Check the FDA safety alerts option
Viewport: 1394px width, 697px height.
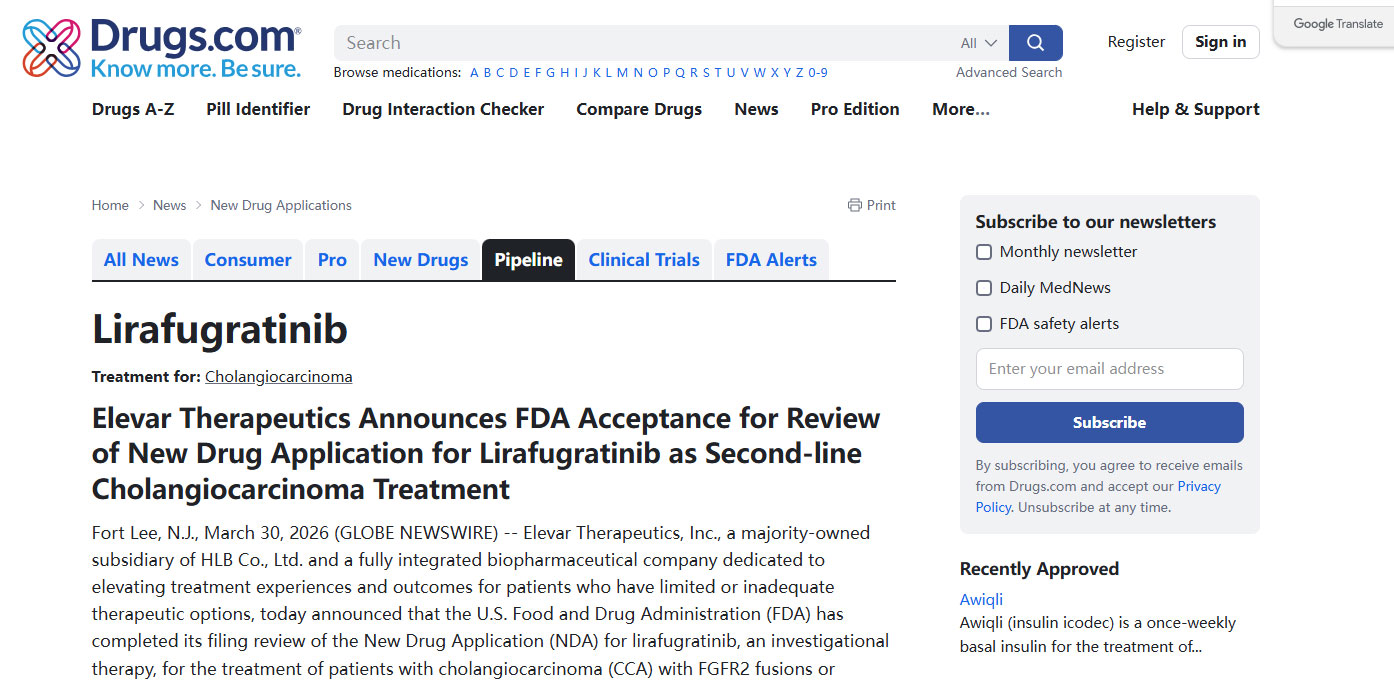click(x=984, y=324)
